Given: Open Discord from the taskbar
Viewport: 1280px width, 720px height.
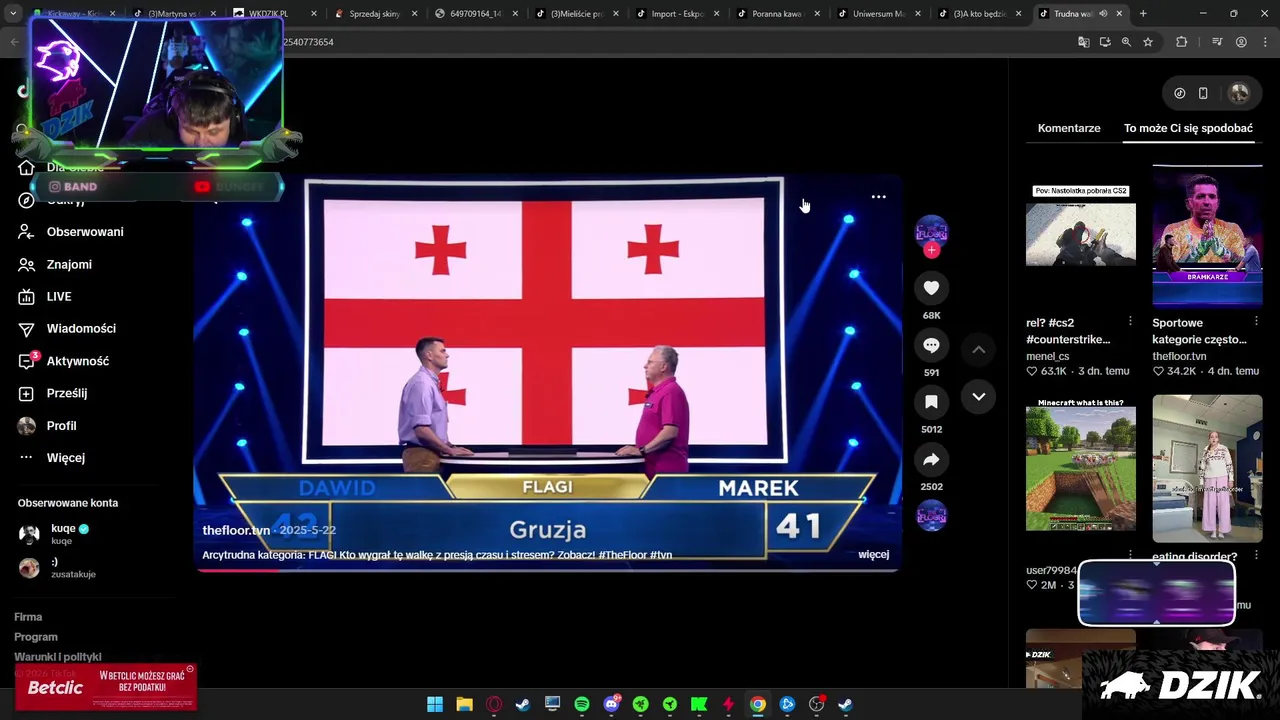Looking at the screenshot, I should point(611,705).
